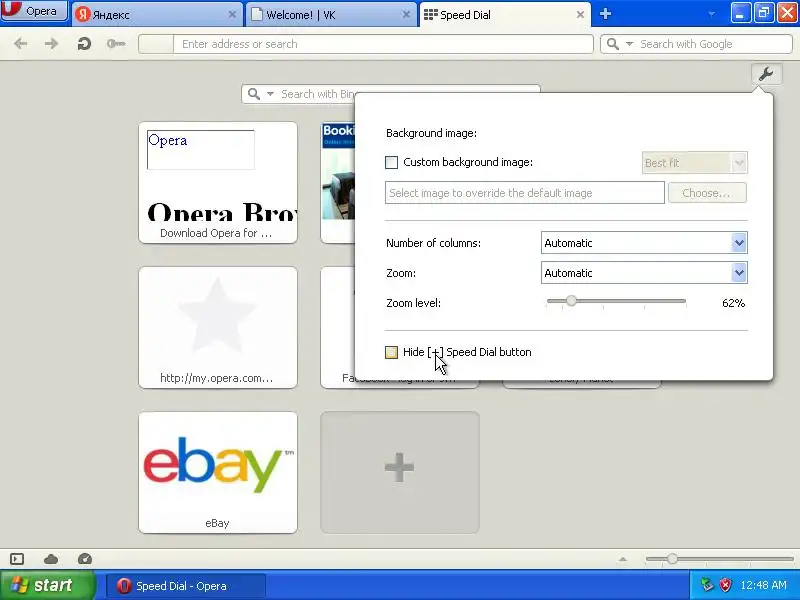Toggle the Speed Dial wrench settings icon
This screenshot has height=600, width=800.
click(766, 74)
